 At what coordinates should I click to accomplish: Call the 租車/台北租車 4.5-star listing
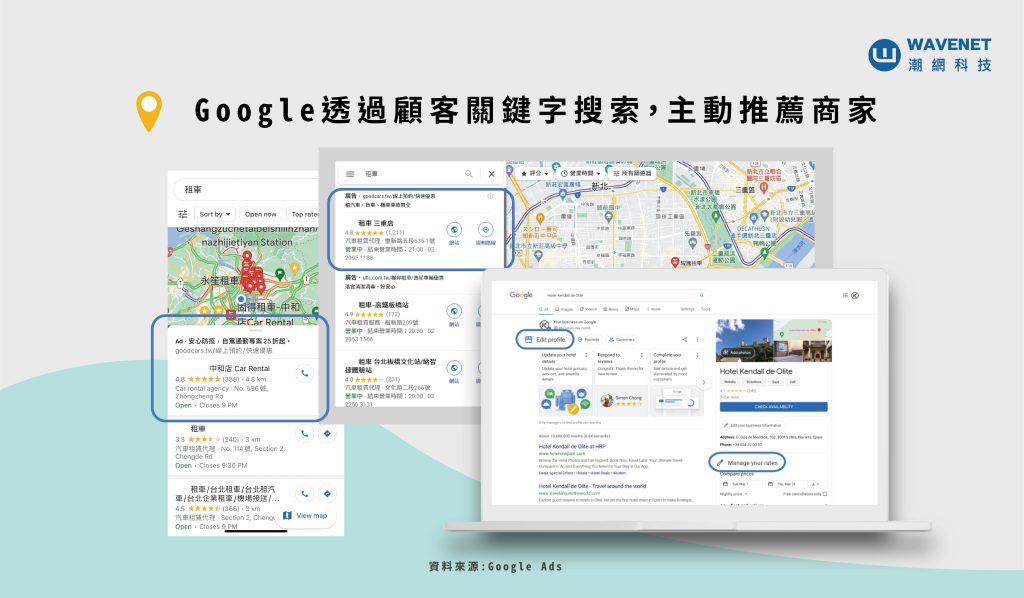pos(304,494)
